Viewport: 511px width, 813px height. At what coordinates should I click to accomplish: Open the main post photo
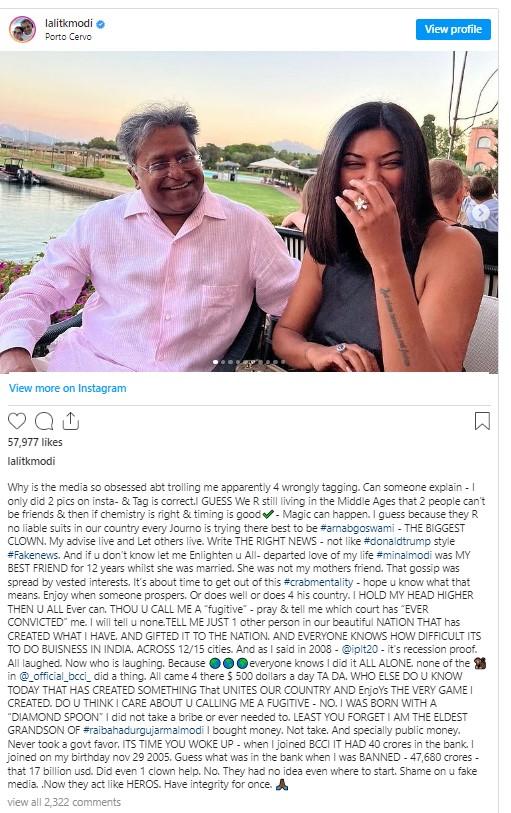[249, 212]
